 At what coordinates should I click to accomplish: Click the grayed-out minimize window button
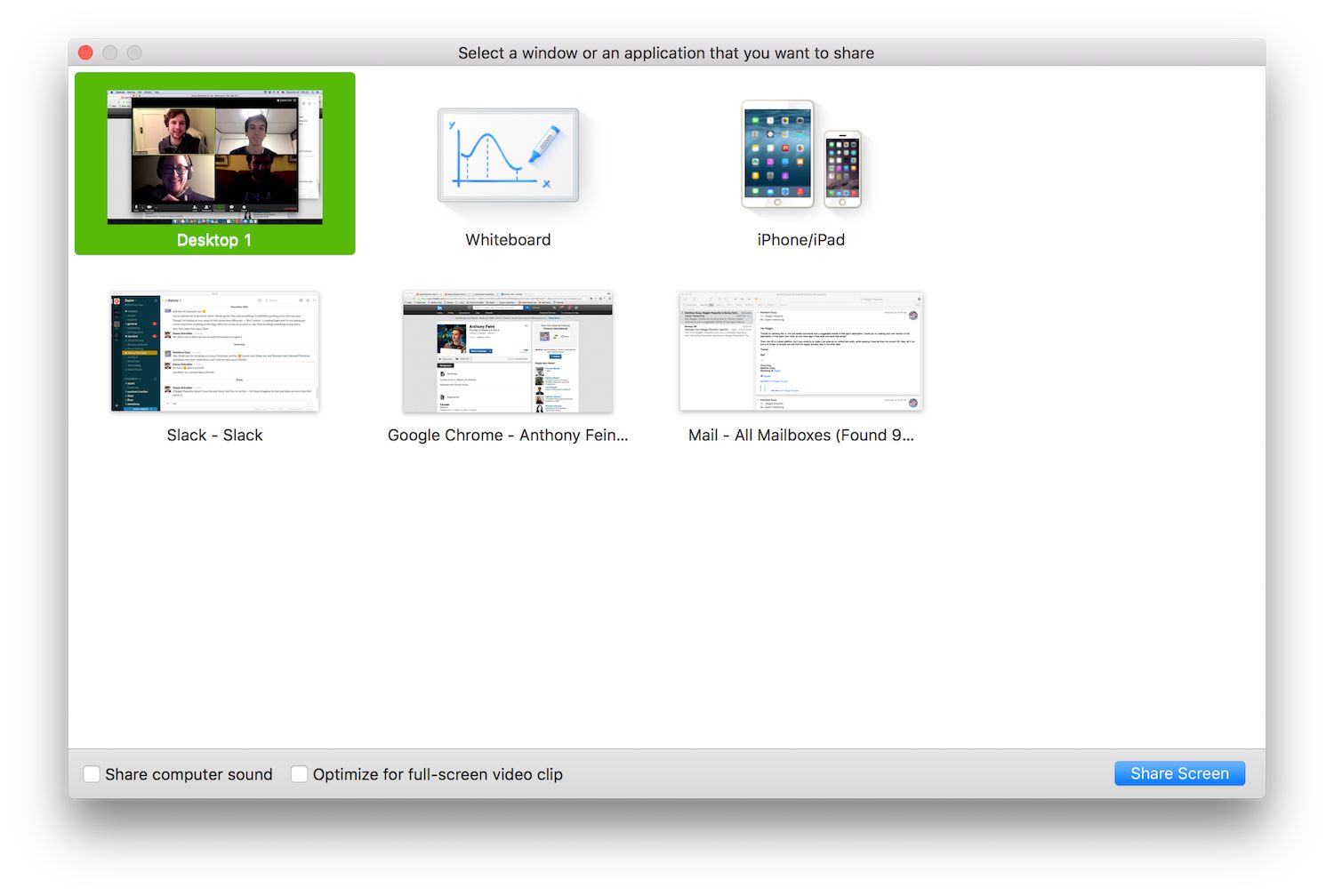(x=110, y=52)
